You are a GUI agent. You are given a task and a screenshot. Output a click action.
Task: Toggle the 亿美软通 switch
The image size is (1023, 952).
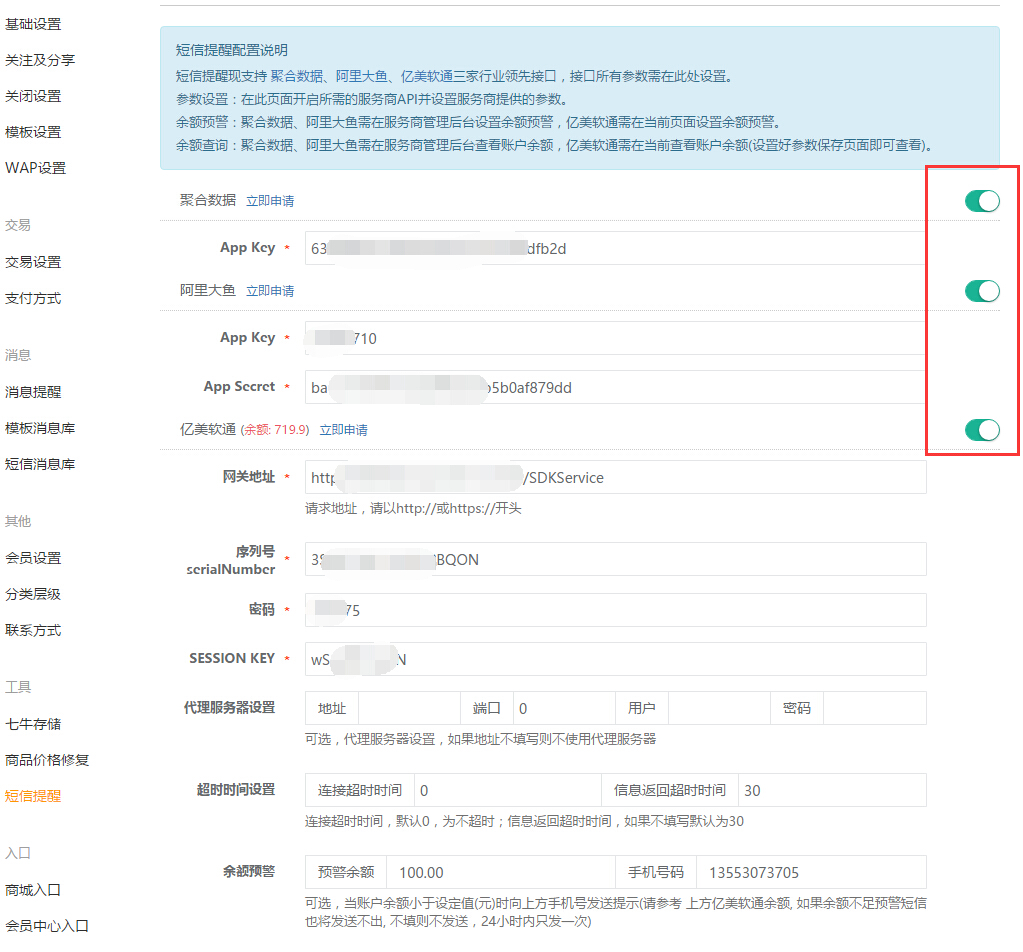[x=981, y=430]
